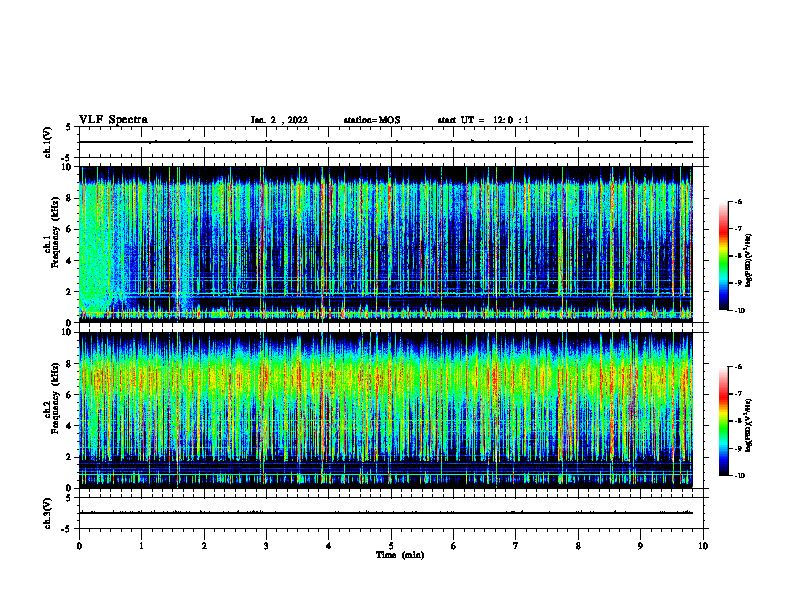This screenshot has height=612, width=792.
Task: Click the ch.2 color bar log(PSD) unit label
Action: (x=750, y=425)
